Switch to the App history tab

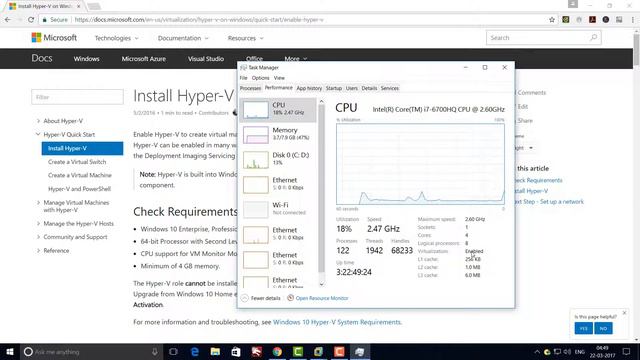[x=309, y=88]
